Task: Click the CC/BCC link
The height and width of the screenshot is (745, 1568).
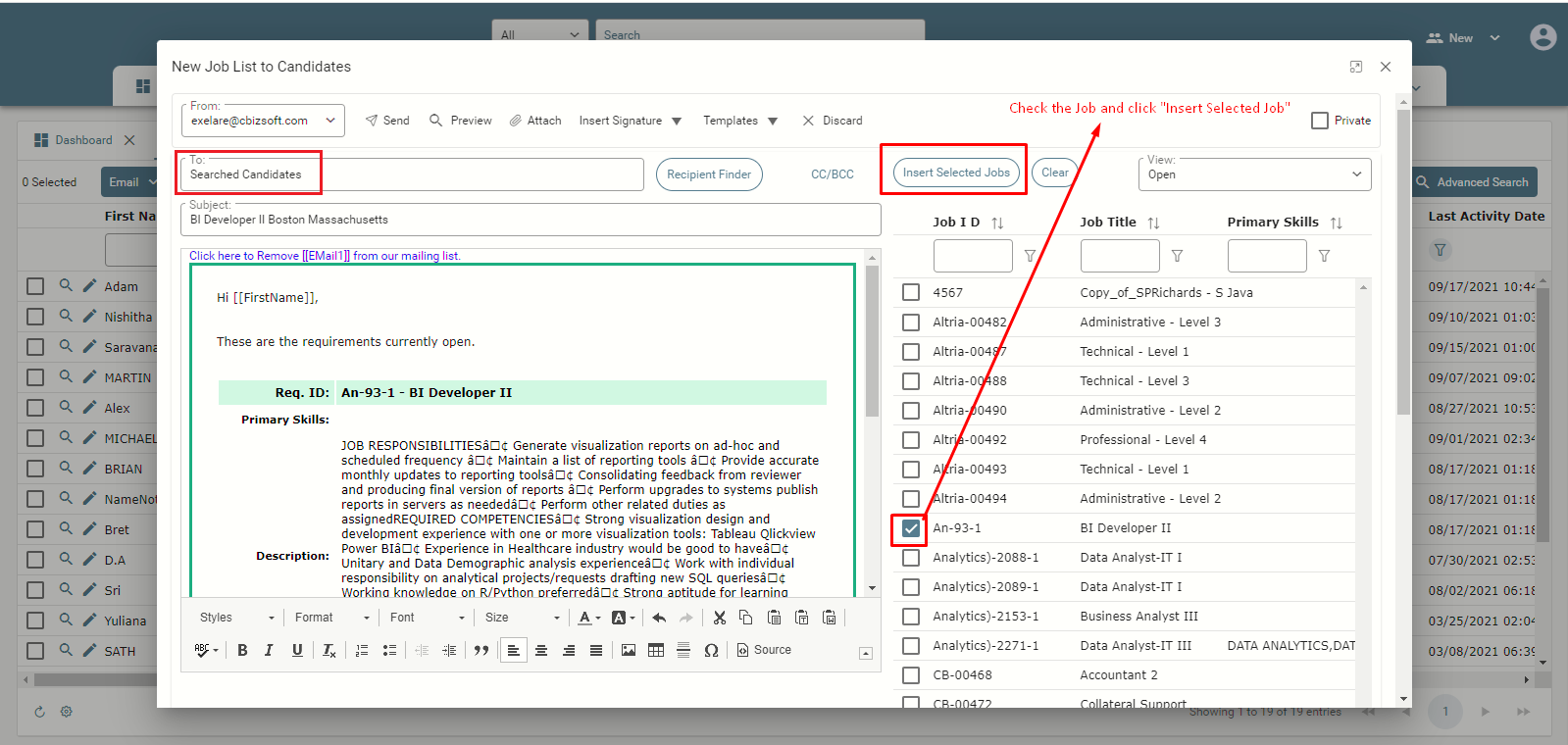Action: (833, 174)
